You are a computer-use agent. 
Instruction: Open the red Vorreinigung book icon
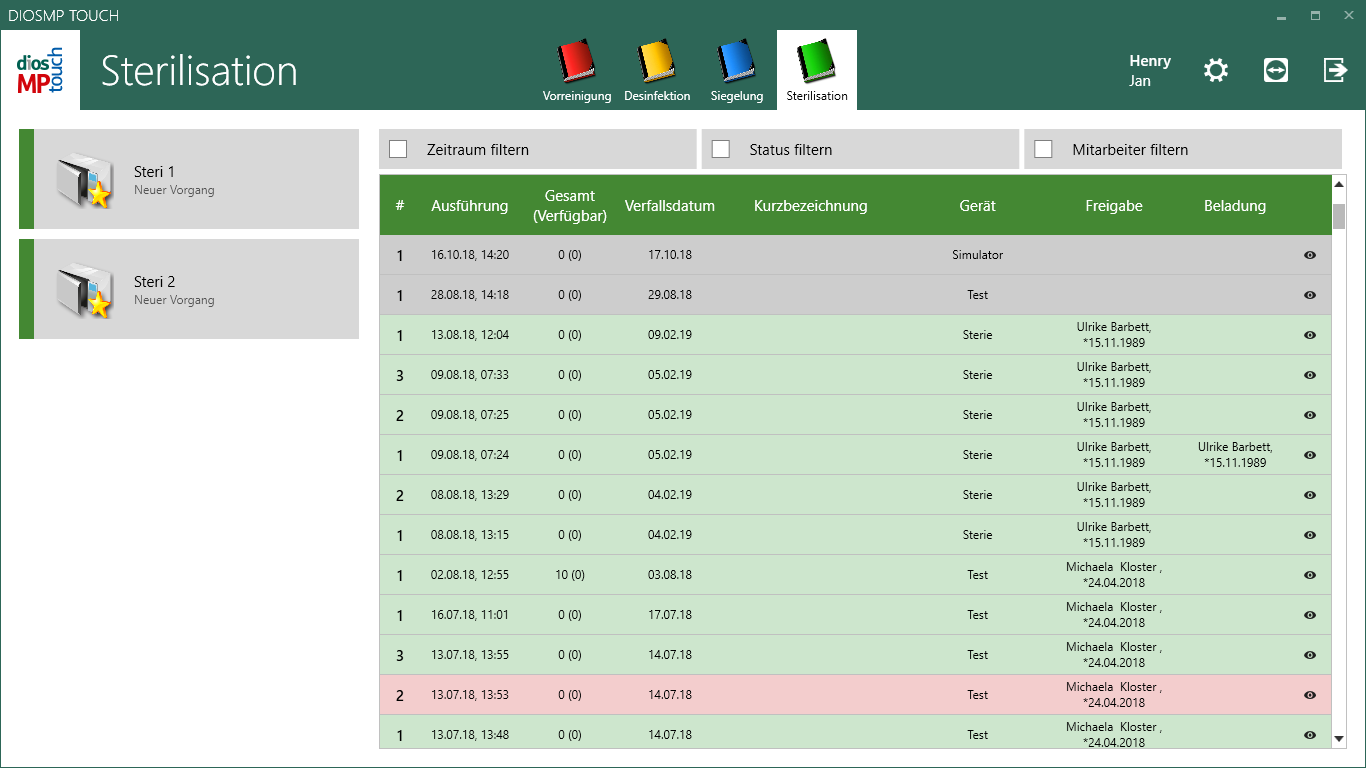pos(577,62)
